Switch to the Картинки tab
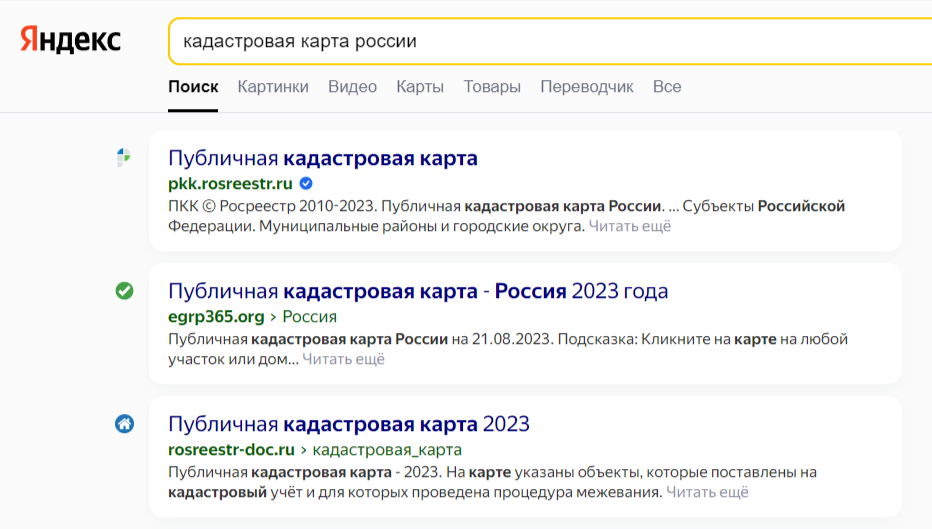The height and width of the screenshot is (529, 932). (273, 87)
